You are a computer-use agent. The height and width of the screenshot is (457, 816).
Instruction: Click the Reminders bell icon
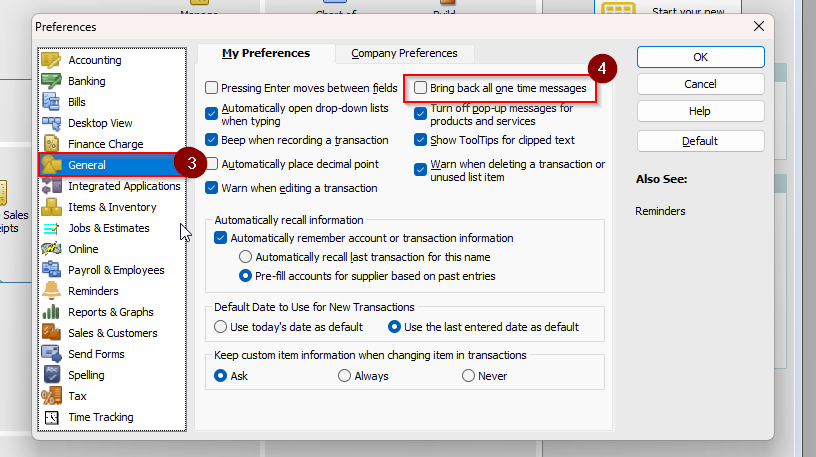(x=51, y=291)
